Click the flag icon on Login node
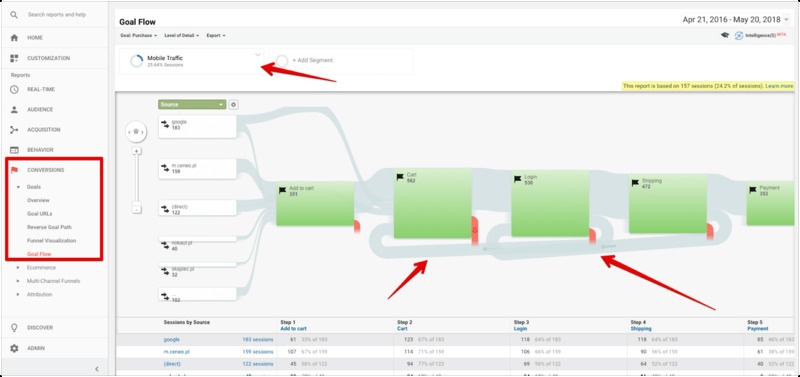This screenshot has width=800, height=377. click(518, 179)
